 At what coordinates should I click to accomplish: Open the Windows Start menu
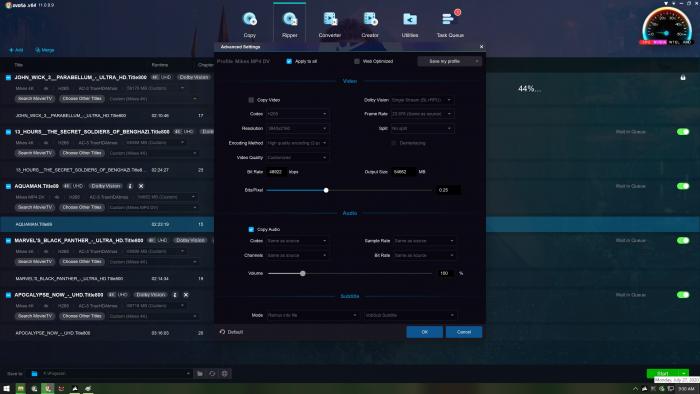(x=7, y=389)
